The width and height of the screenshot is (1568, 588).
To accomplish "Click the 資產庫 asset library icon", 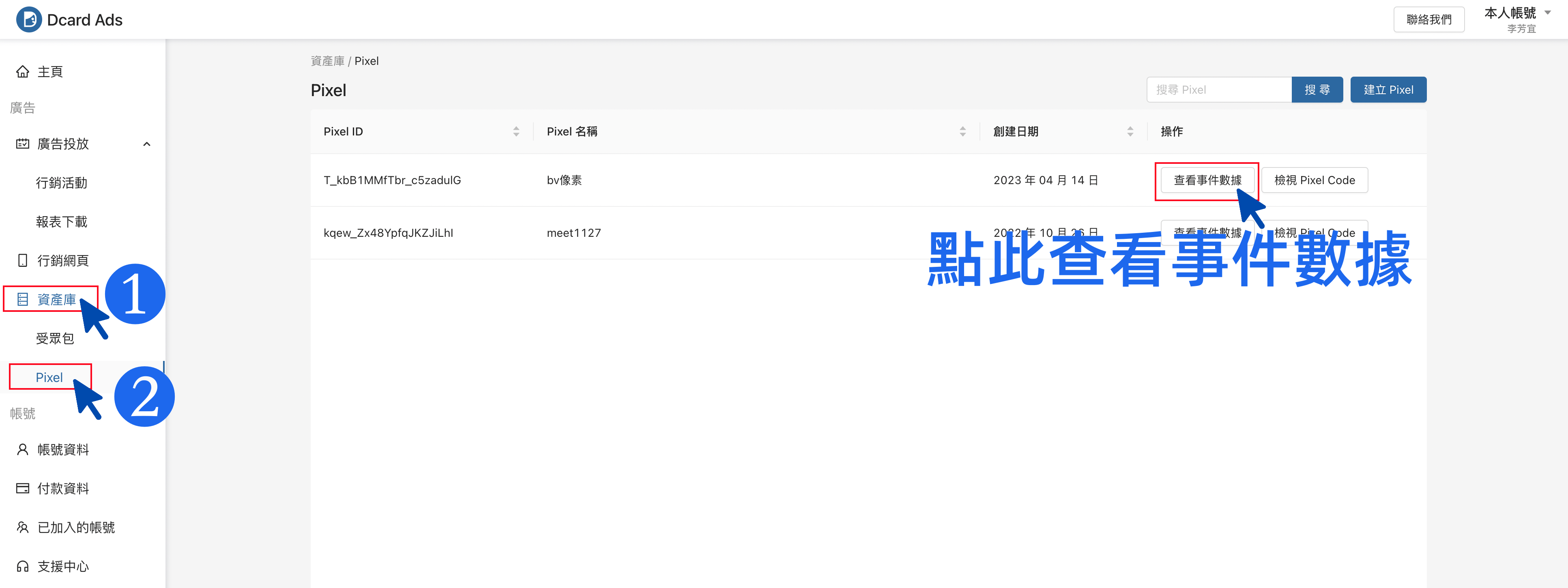I will (23, 299).
